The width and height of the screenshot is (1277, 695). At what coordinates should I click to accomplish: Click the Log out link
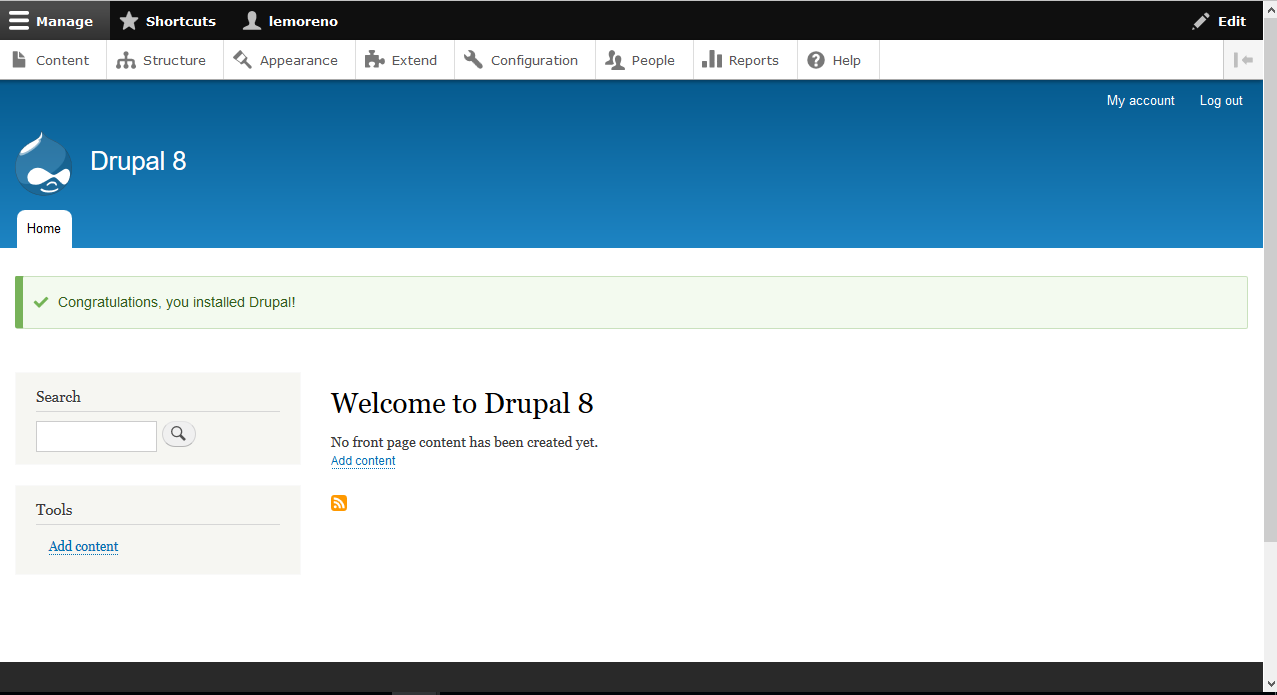[x=1221, y=101]
